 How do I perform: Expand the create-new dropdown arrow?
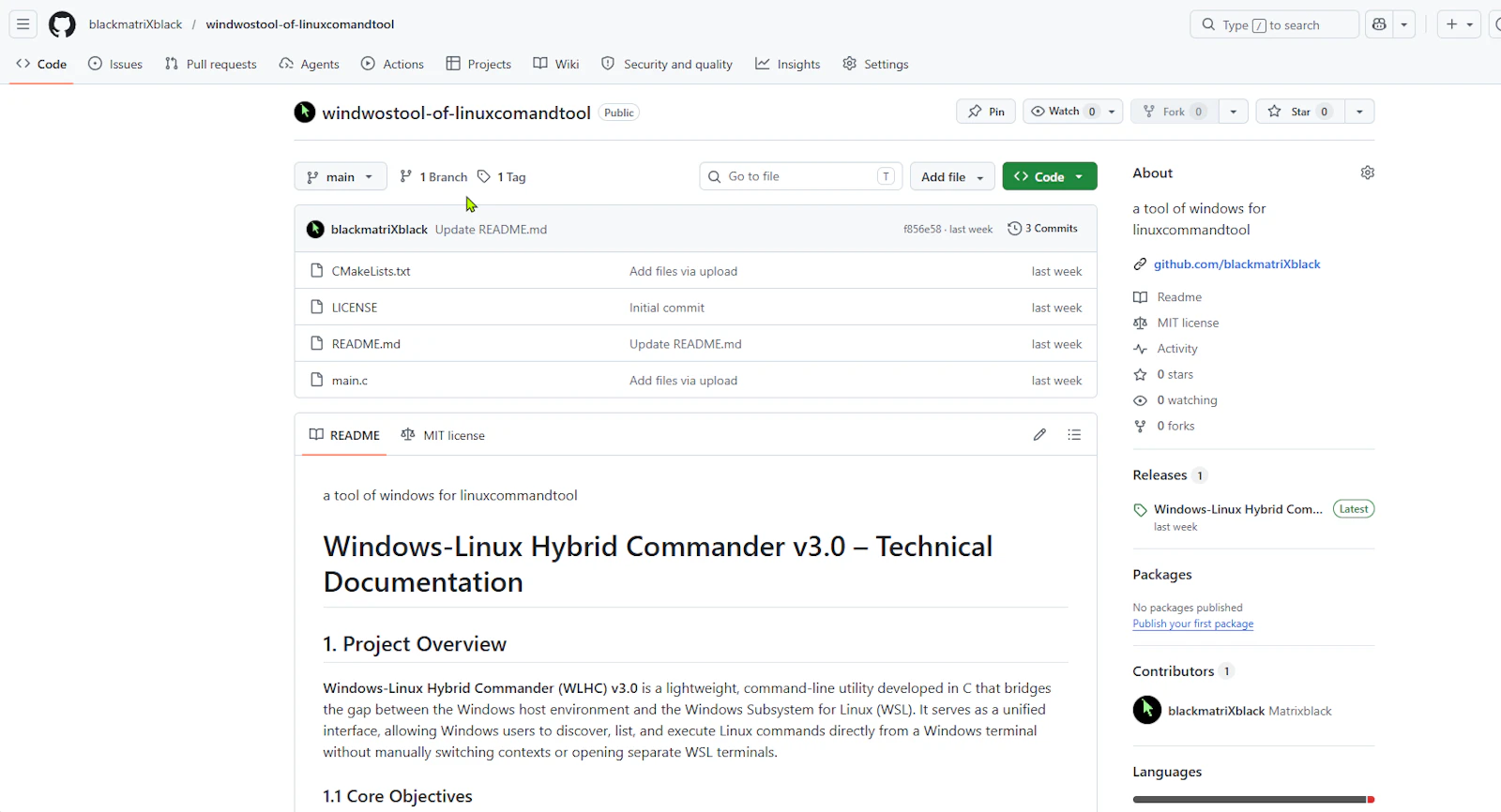click(1470, 24)
